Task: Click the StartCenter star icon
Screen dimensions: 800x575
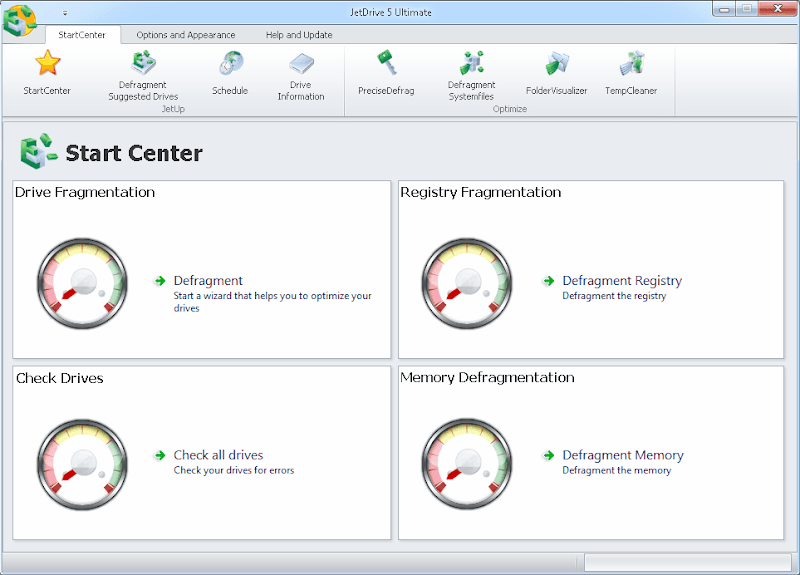Action: [x=47, y=64]
